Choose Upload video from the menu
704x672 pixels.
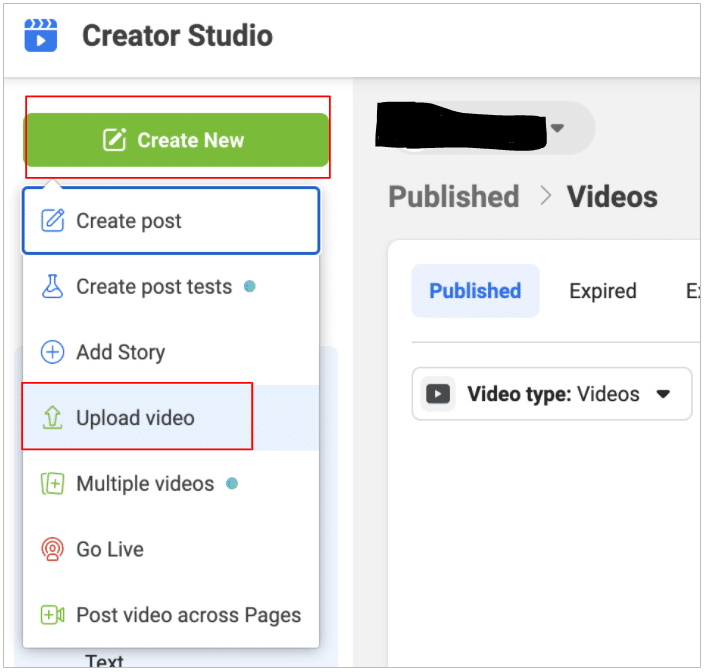click(x=171, y=417)
